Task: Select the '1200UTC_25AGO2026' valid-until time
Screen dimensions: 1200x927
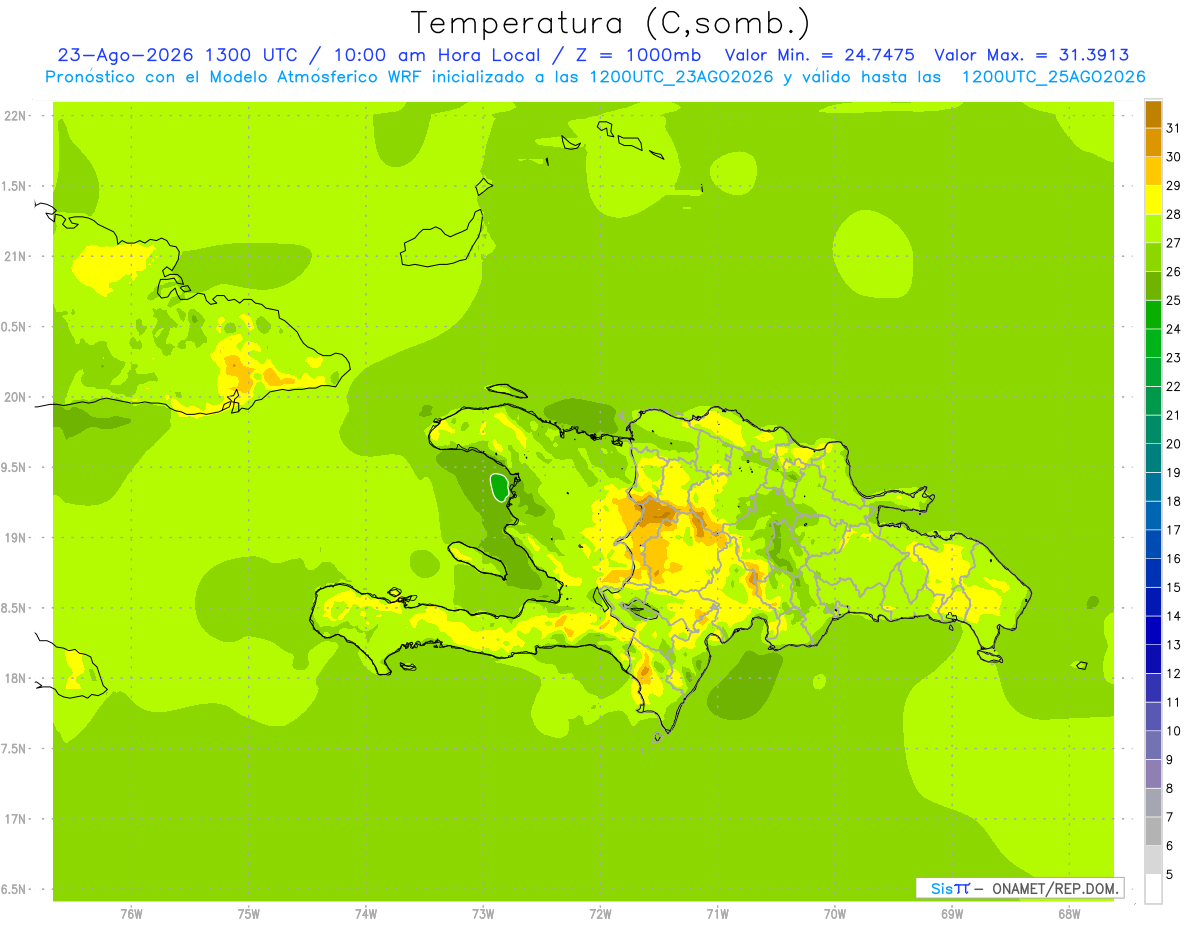Action: pyautogui.click(x=1053, y=77)
